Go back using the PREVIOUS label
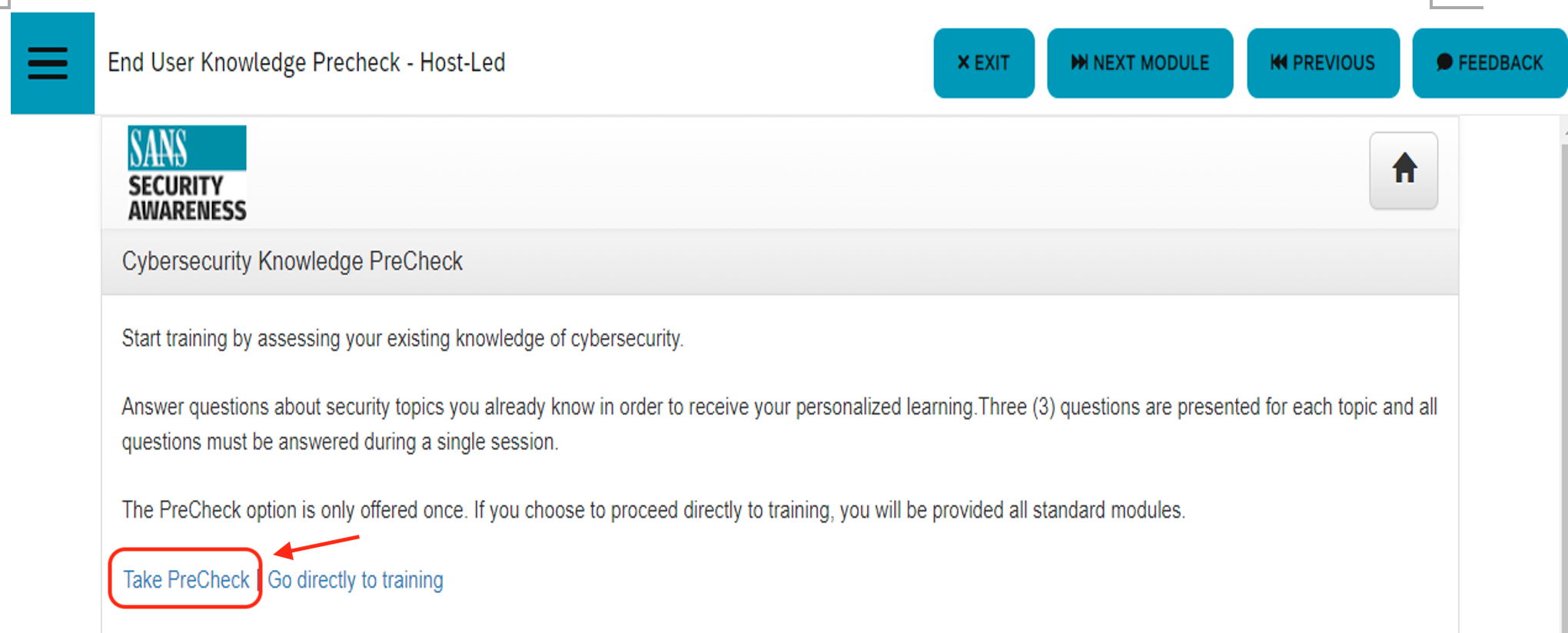 tap(1334, 63)
